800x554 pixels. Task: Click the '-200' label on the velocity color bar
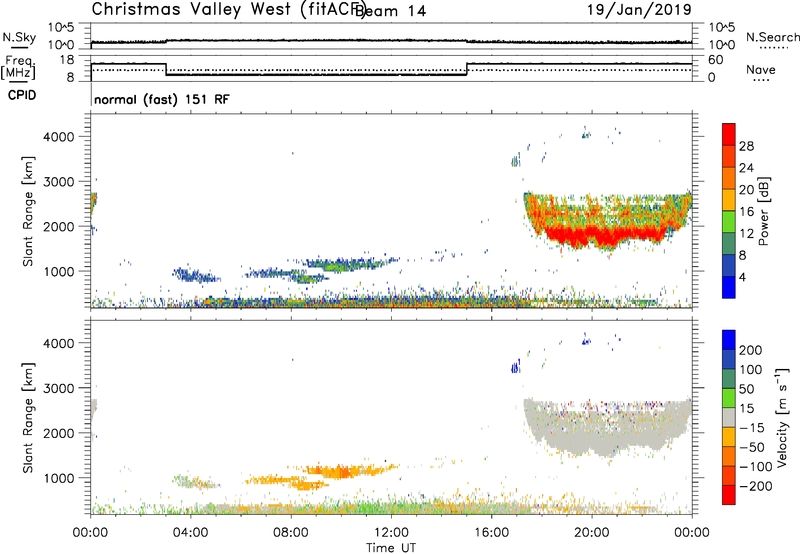(x=756, y=486)
